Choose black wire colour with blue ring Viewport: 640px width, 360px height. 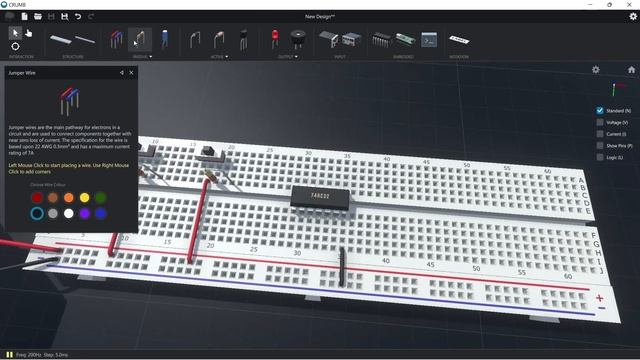point(37,213)
